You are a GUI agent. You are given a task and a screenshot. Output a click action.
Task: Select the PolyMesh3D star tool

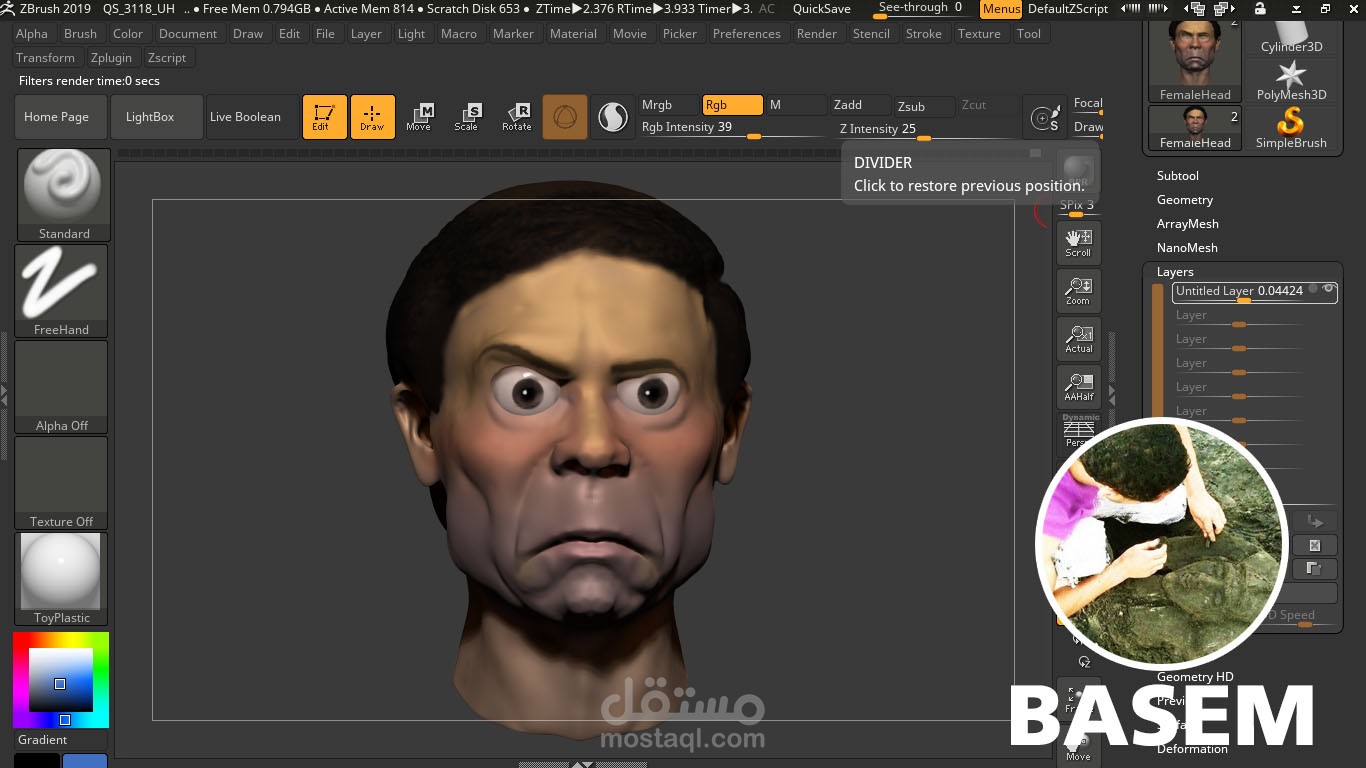click(x=1291, y=81)
